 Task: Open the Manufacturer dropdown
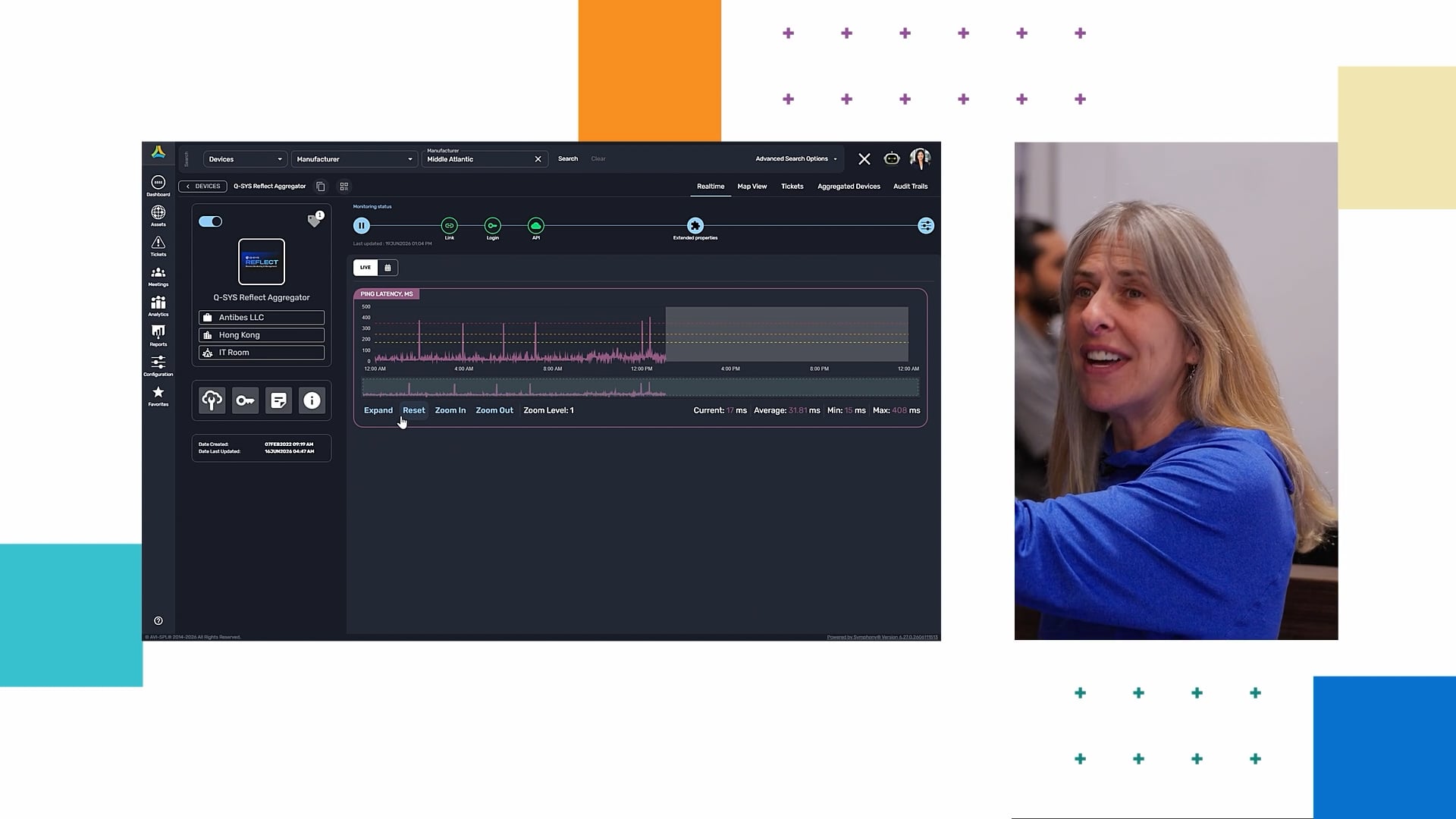(354, 159)
